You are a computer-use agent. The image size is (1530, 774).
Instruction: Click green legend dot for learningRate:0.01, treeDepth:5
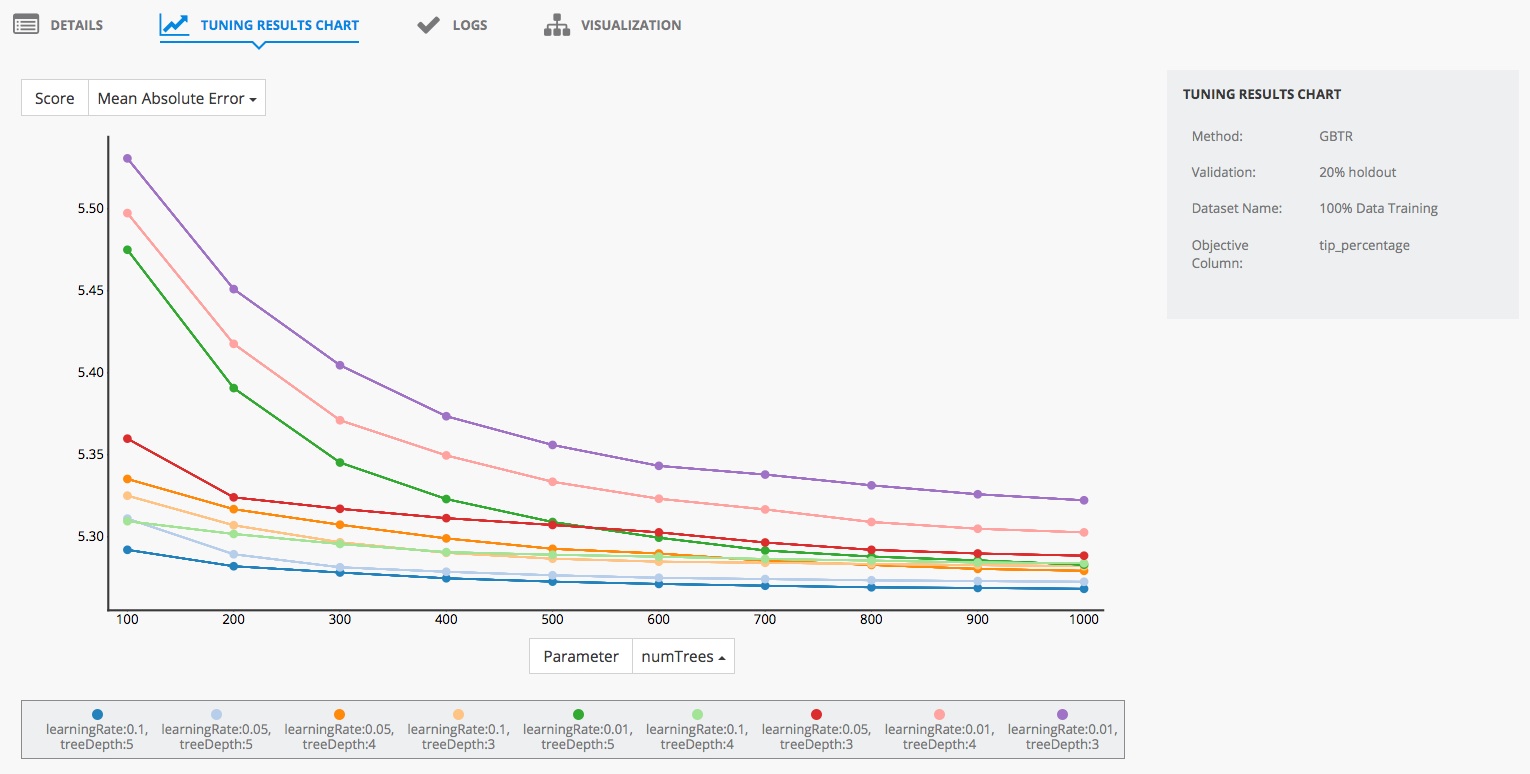click(578, 714)
